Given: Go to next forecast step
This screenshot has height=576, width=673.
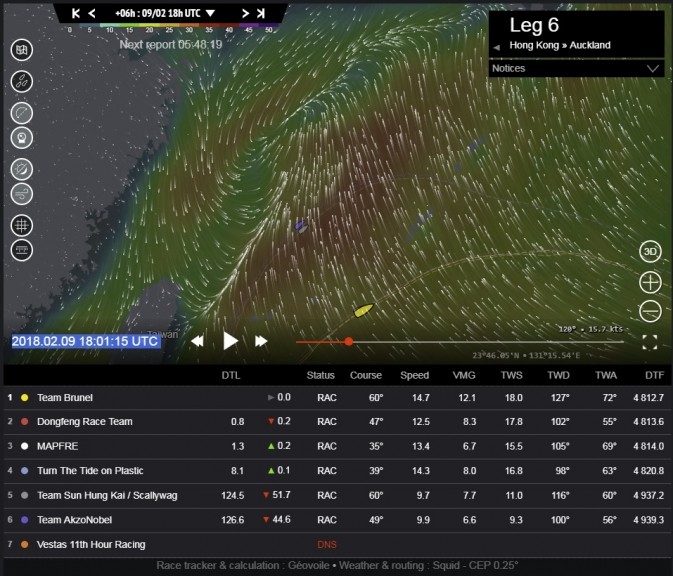Looking at the screenshot, I should point(245,13).
